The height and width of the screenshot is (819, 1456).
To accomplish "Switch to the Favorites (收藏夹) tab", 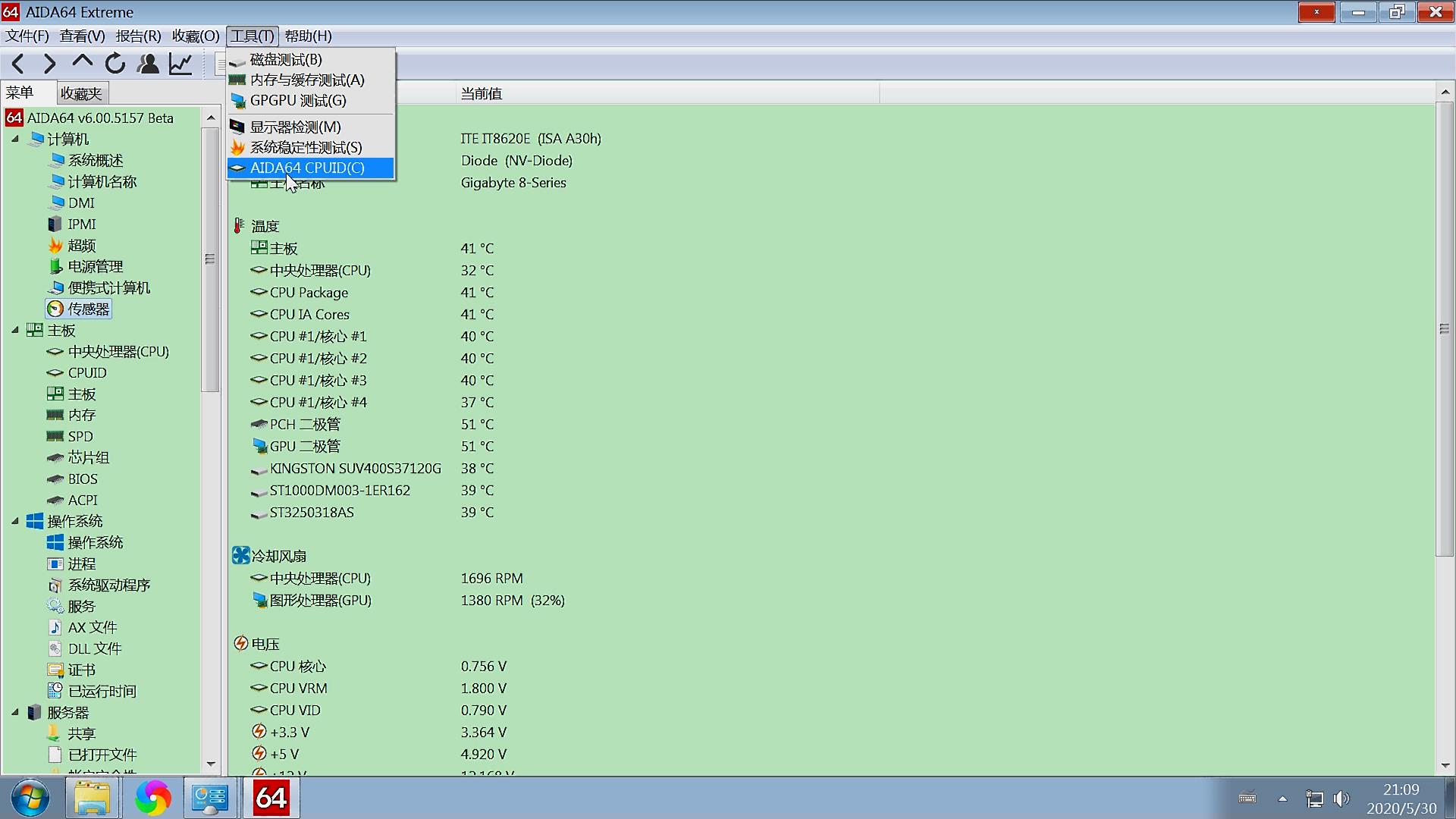I will pos(81,93).
